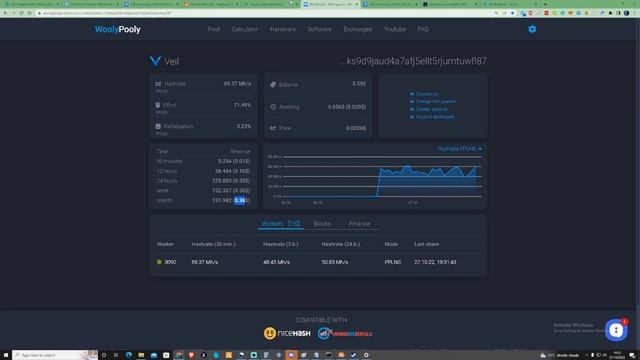Click the Last share column header
The height and width of the screenshot is (360, 640).
427,244
